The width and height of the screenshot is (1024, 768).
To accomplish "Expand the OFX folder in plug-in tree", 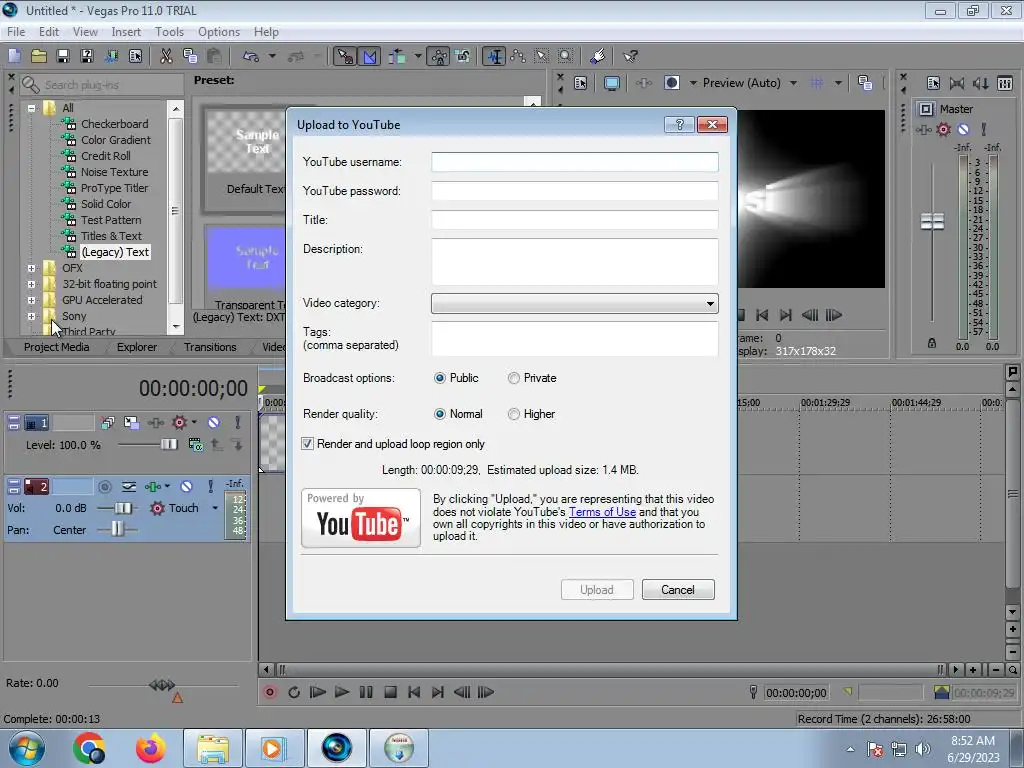I will pyautogui.click(x=31, y=268).
